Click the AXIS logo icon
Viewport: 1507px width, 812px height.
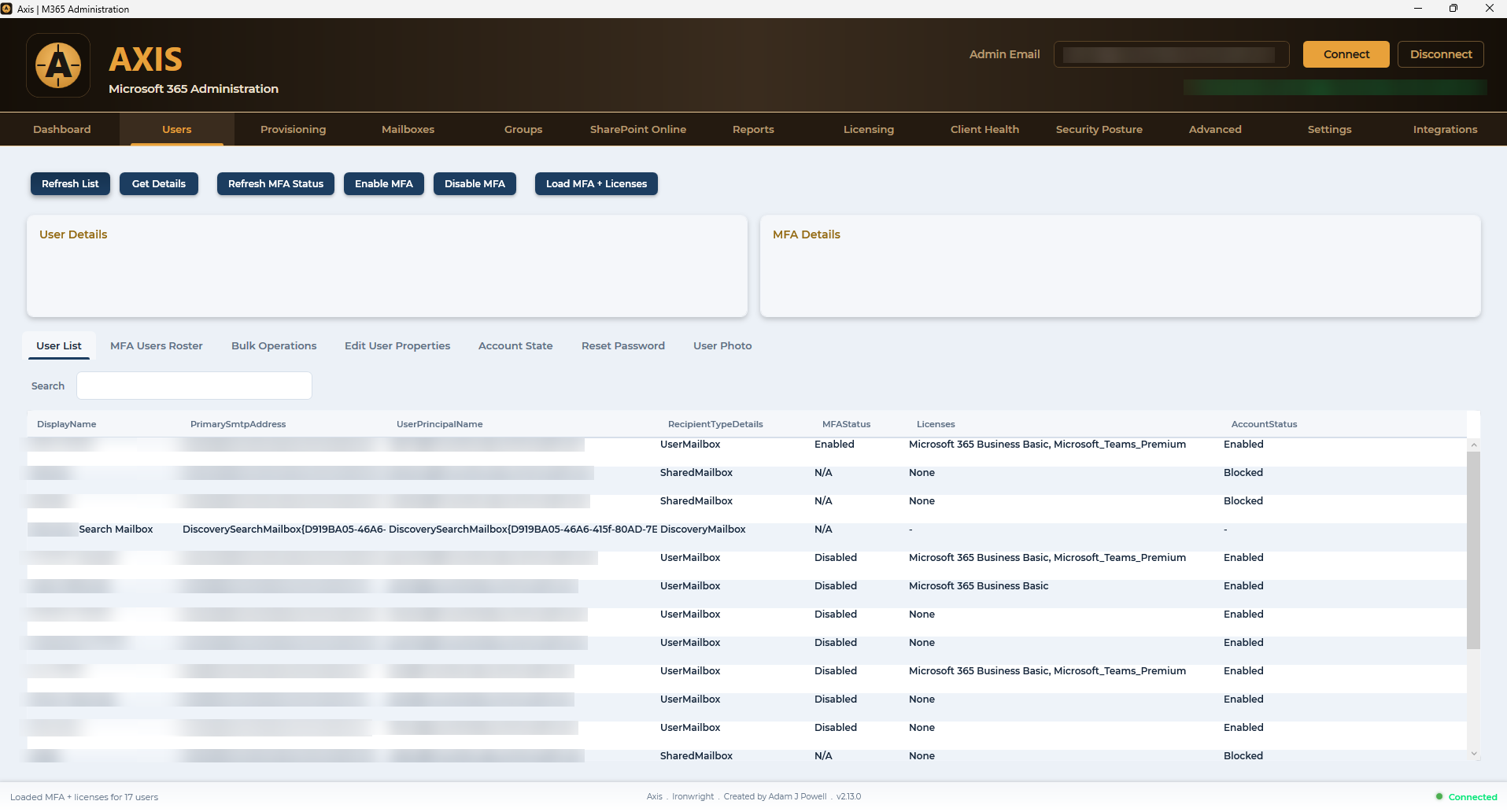tap(58, 65)
